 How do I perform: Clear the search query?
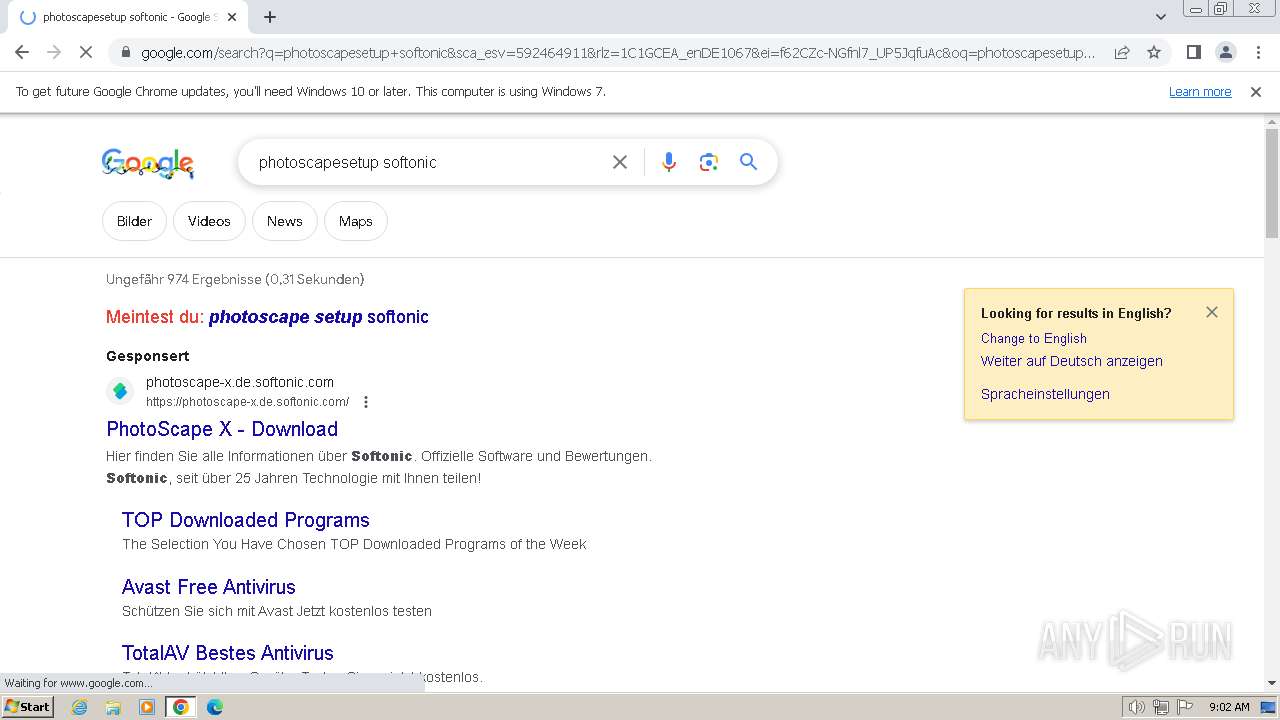tap(620, 162)
